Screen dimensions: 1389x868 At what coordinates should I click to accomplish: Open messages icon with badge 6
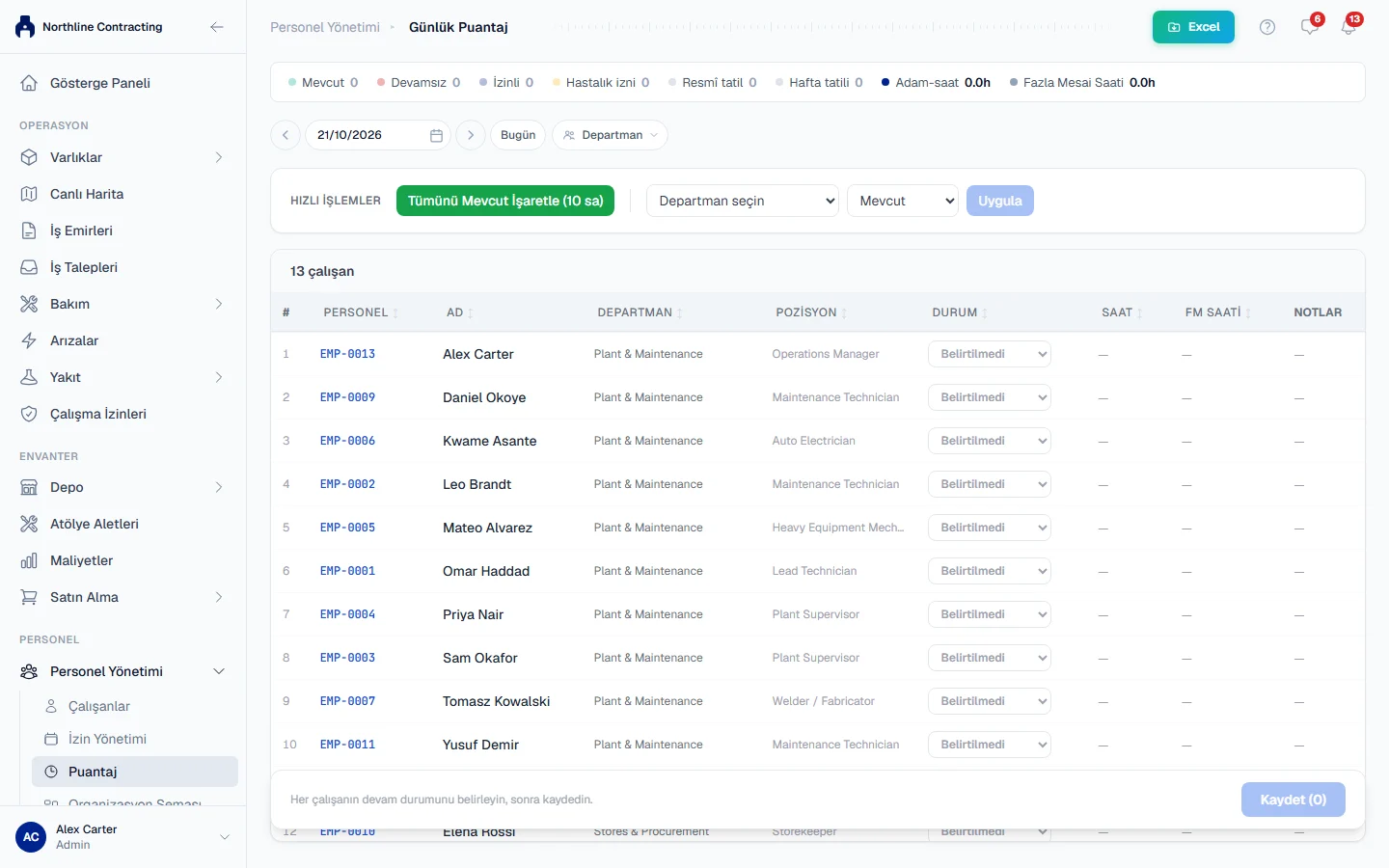(1310, 27)
